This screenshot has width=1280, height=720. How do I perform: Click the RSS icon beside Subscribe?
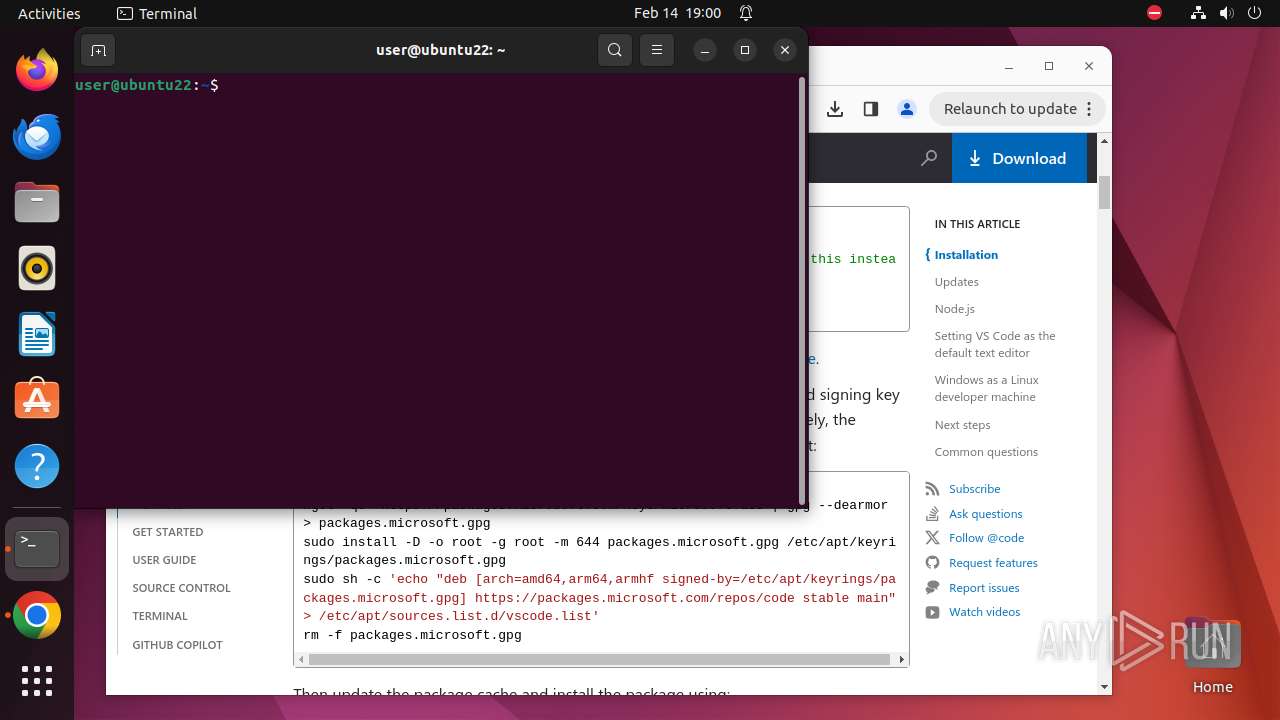click(932, 489)
